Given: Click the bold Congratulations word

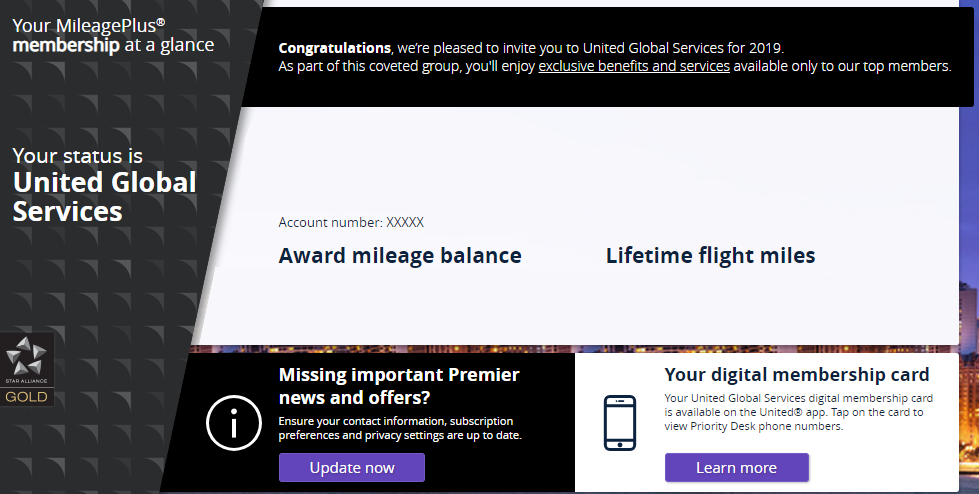Looking at the screenshot, I should [x=334, y=47].
